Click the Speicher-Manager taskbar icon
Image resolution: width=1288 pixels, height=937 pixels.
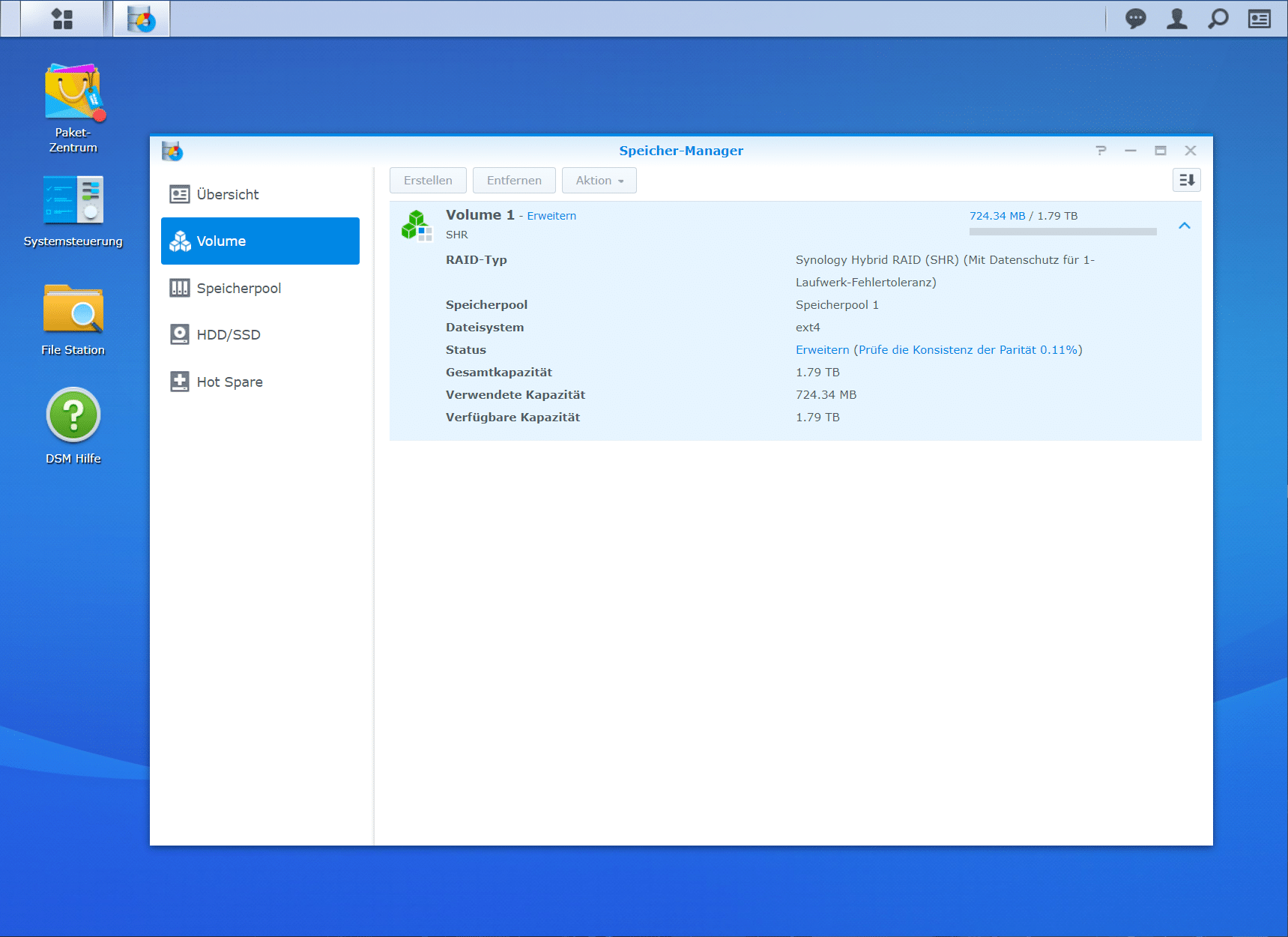pos(142,19)
